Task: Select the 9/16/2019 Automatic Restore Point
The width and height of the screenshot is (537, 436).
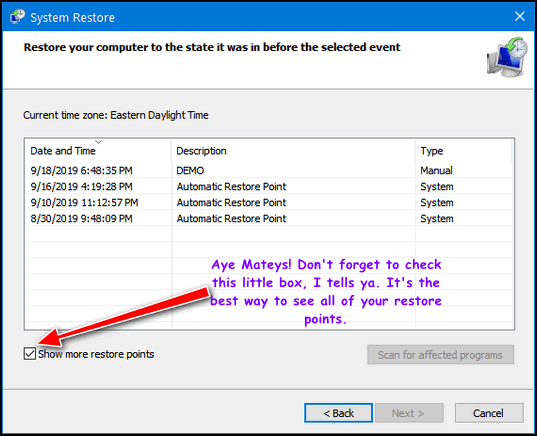Action: (x=269, y=186)
